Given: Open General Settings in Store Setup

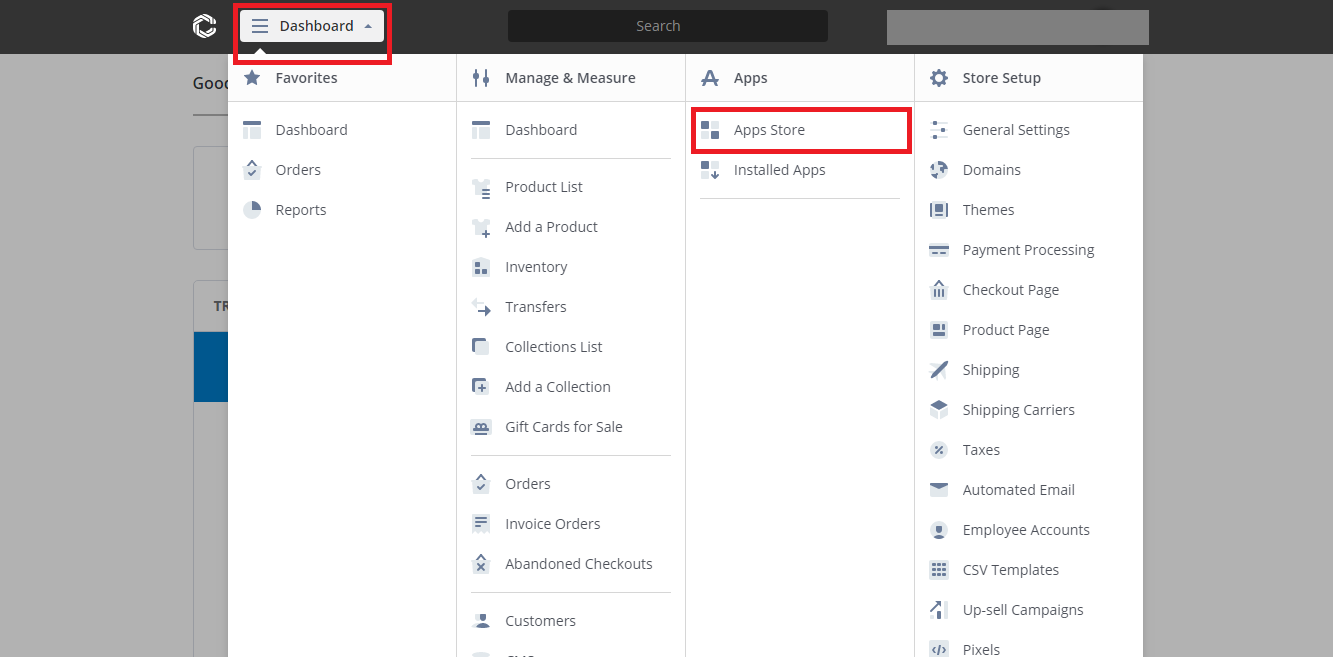Looking at the screenshot, I should 1016,130.
